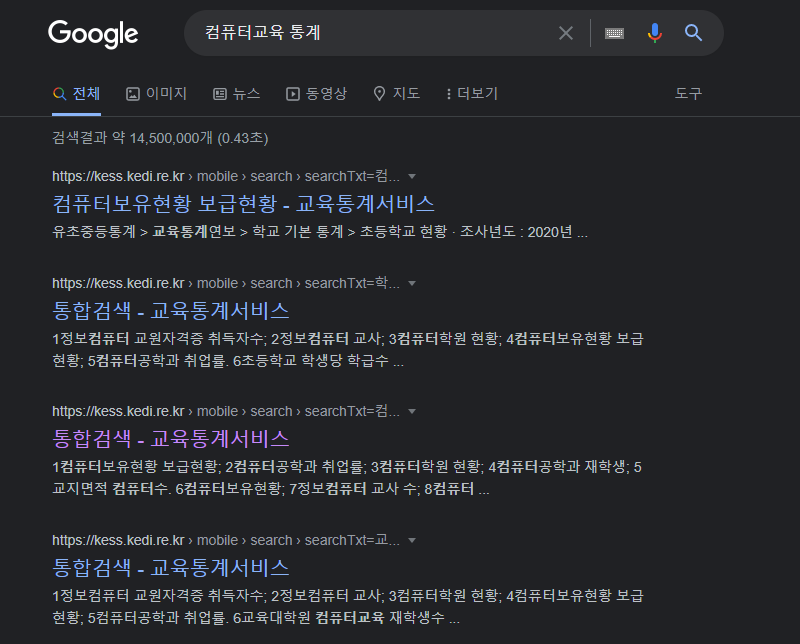800x644 pixels.
Task: Open the on-screen keyboard icon
Action: [x=614, y=33]
